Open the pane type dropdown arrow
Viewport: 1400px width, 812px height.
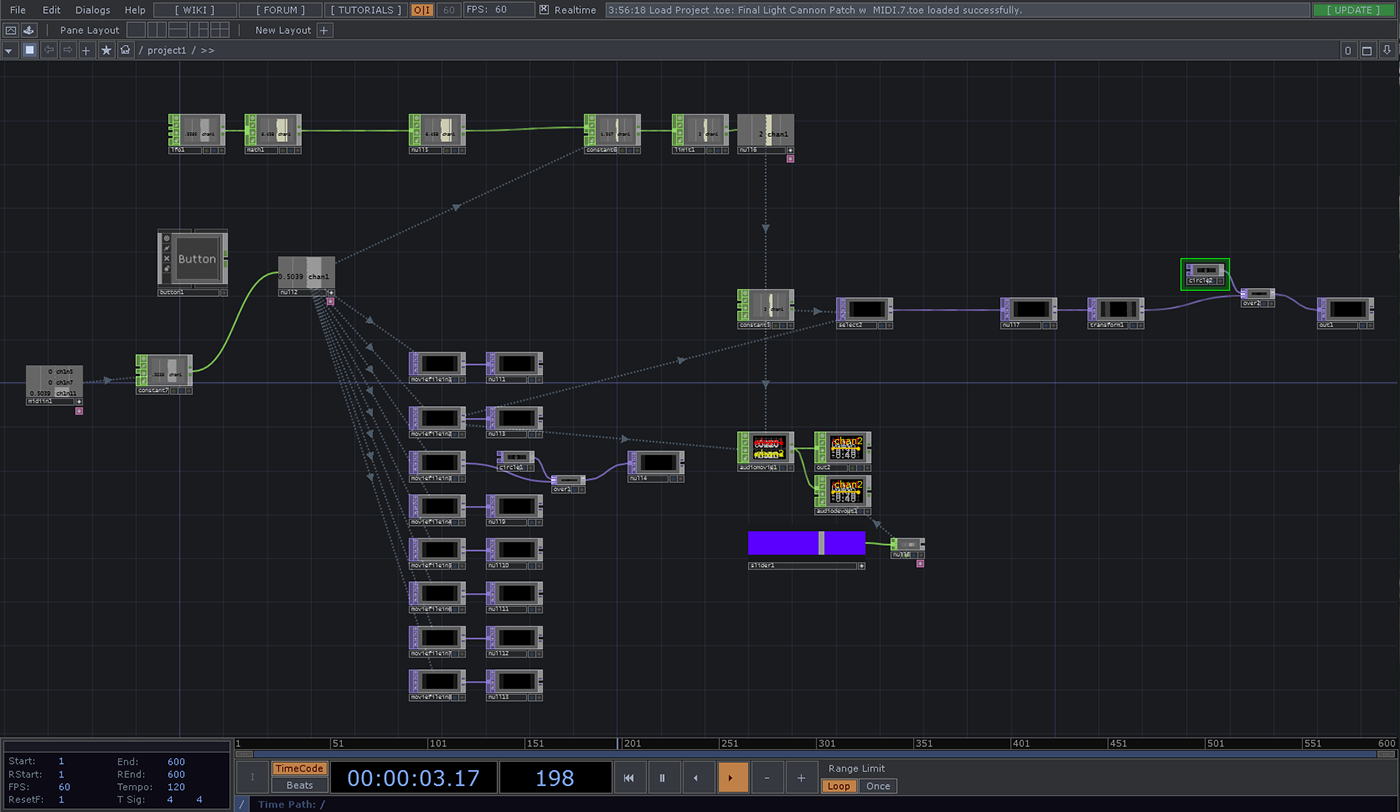(x=9, y=50)
